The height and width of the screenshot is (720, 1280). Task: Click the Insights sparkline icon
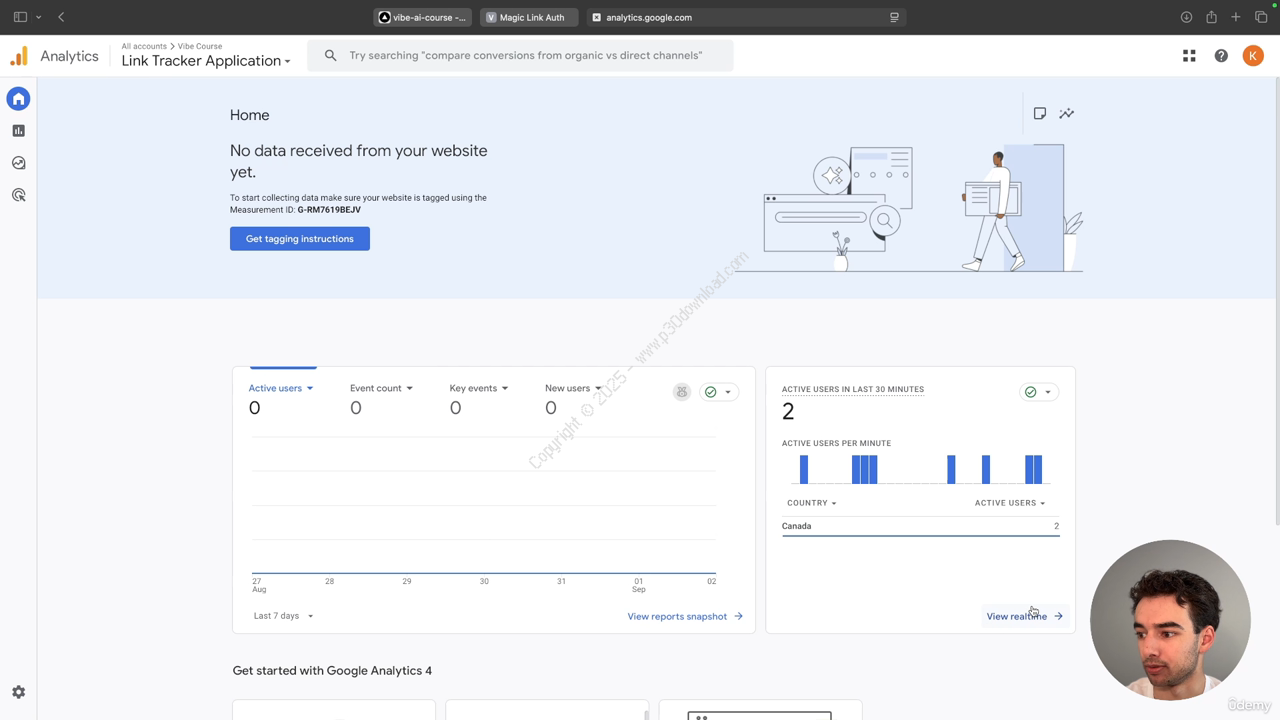click(x=1067, y=114)
